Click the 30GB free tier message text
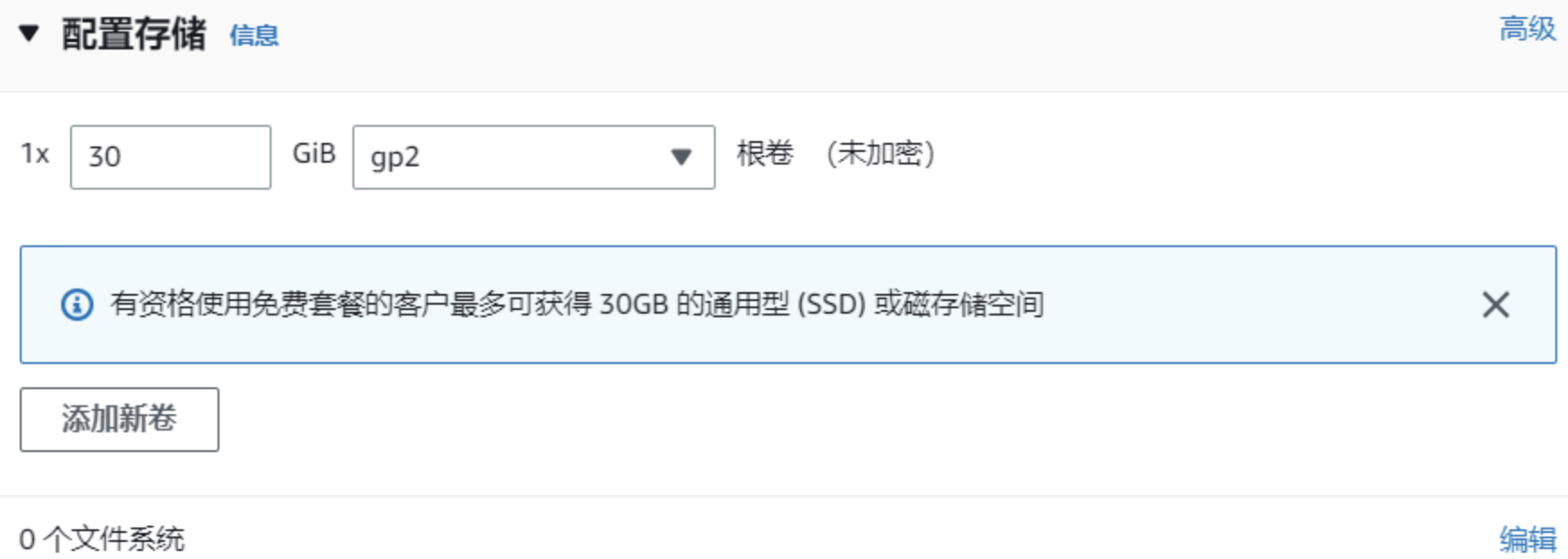 click(x=577, y=305)
